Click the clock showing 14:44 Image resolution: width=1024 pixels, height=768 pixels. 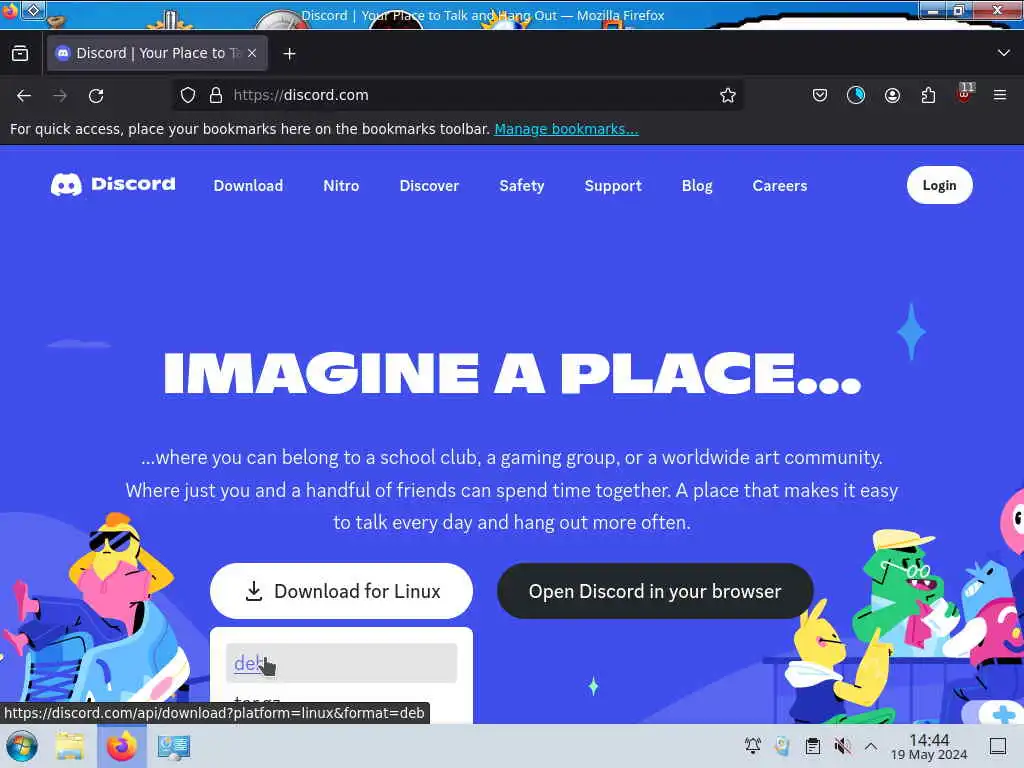pyautogui.click(x=929, y=746)
